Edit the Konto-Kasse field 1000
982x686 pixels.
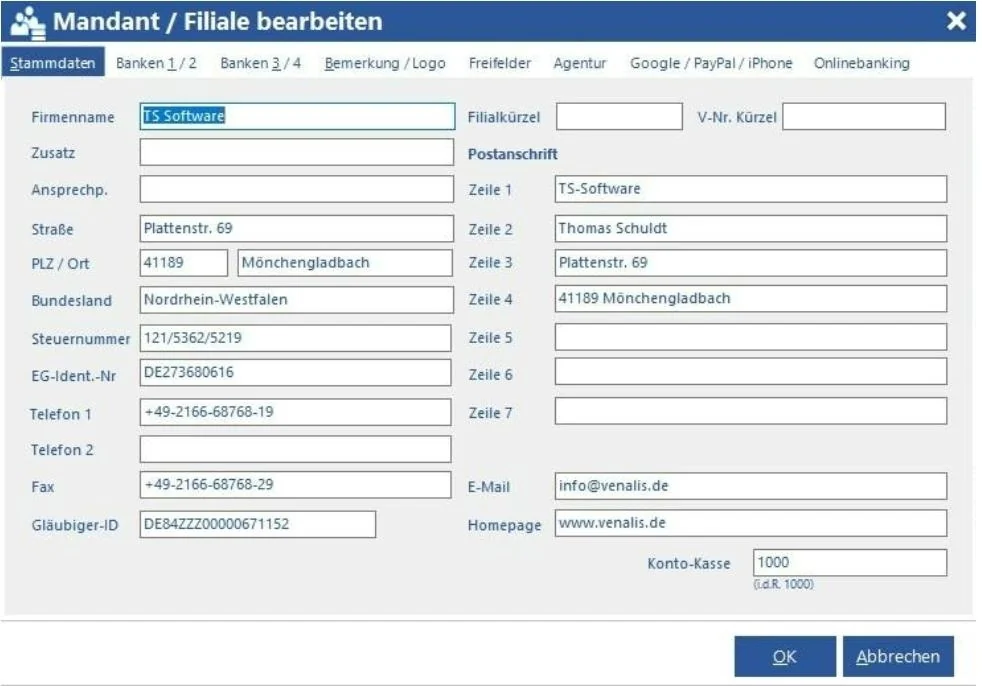[850, 563]
